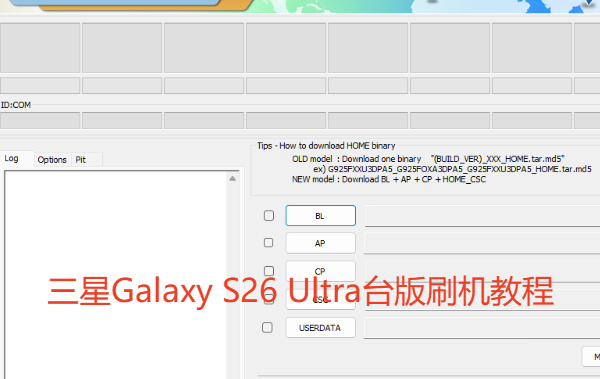Image resolution: width=600 pixels, height=379 pixels.
Task: Click the USERDATA file path field
Action: click(482, 328)
